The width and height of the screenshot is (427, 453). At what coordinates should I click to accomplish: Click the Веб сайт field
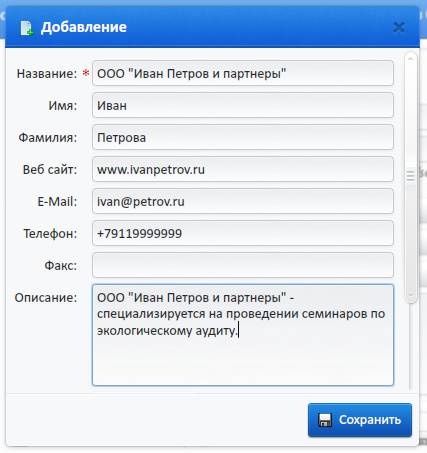point(243,169)
